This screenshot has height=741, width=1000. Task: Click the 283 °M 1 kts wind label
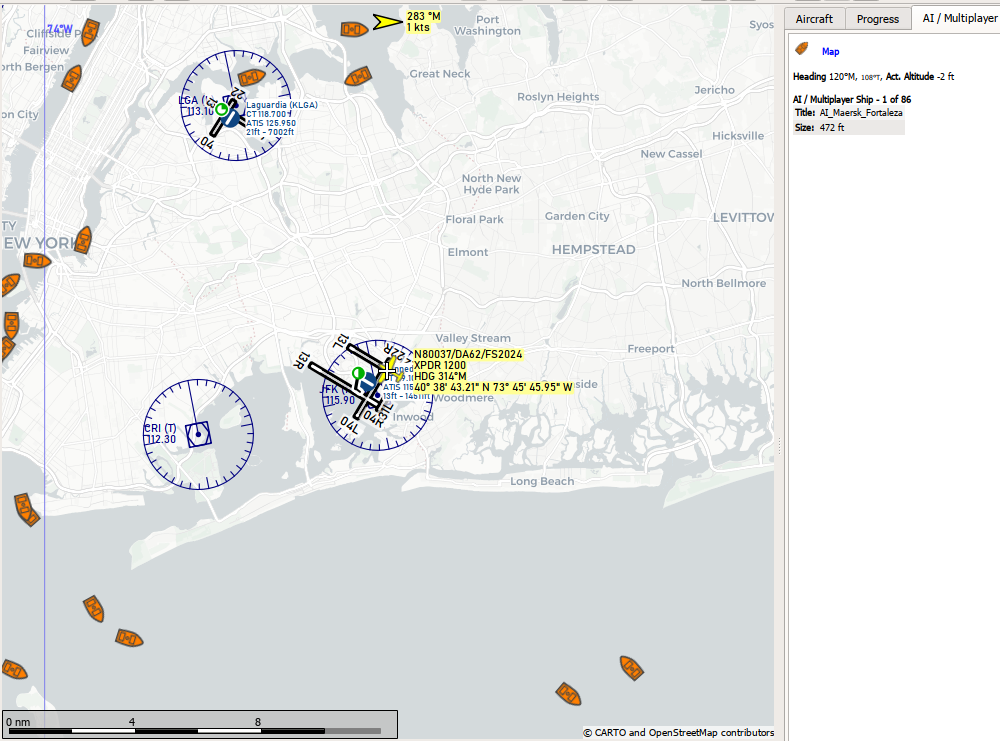click(x=423, y=22)
